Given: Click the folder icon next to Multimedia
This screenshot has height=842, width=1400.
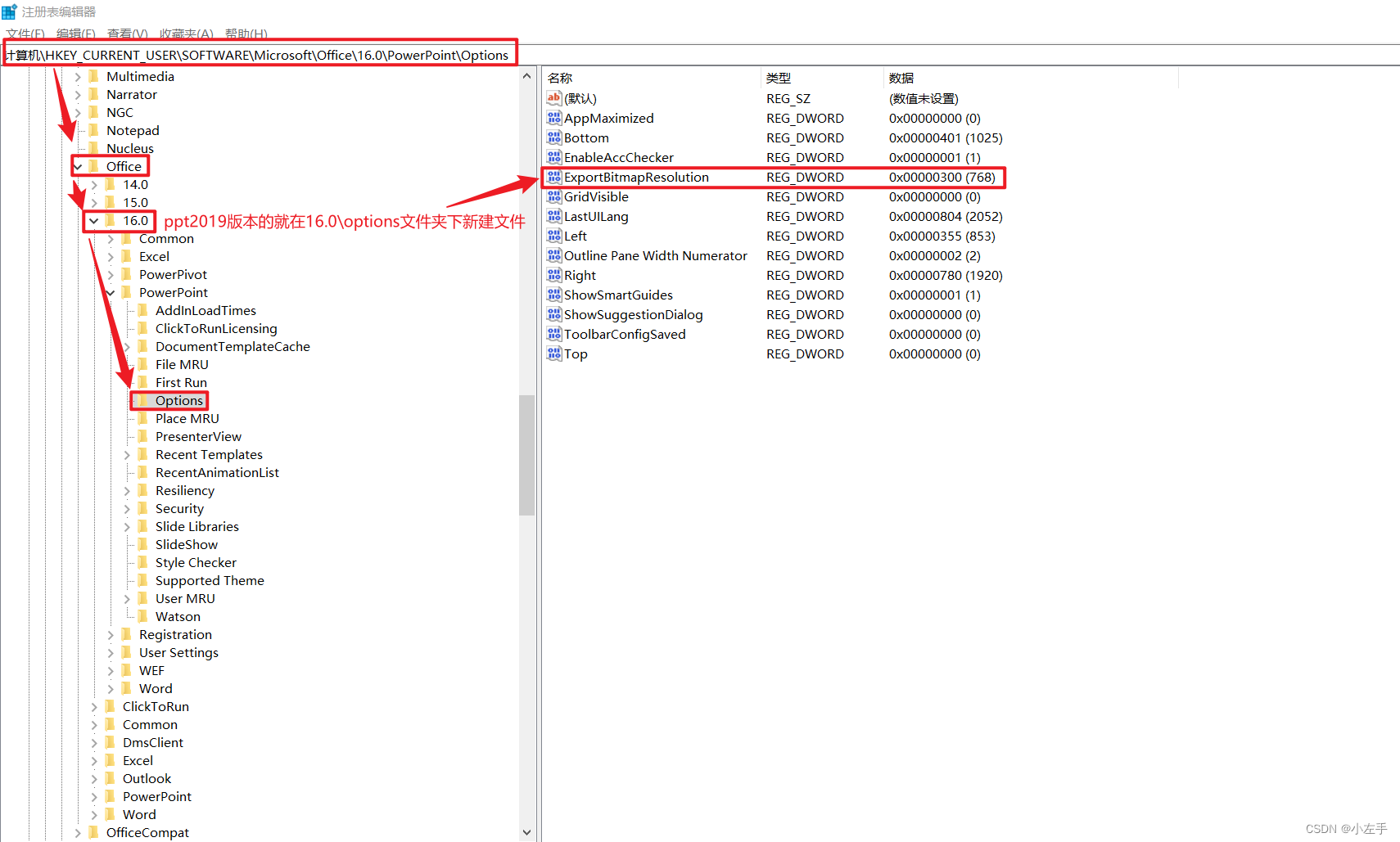Looking at the screenshot, I should pos(93,76).
